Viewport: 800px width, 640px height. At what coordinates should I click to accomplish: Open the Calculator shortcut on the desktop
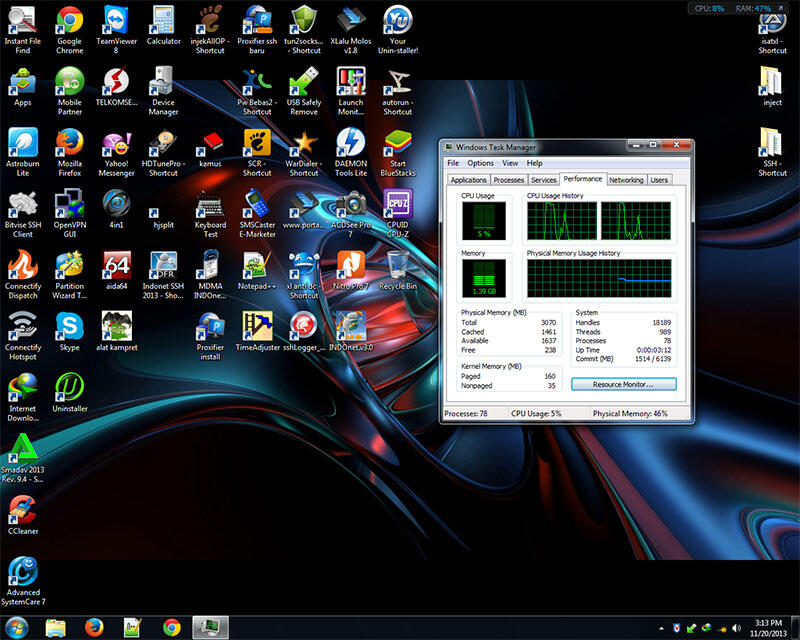163,26
